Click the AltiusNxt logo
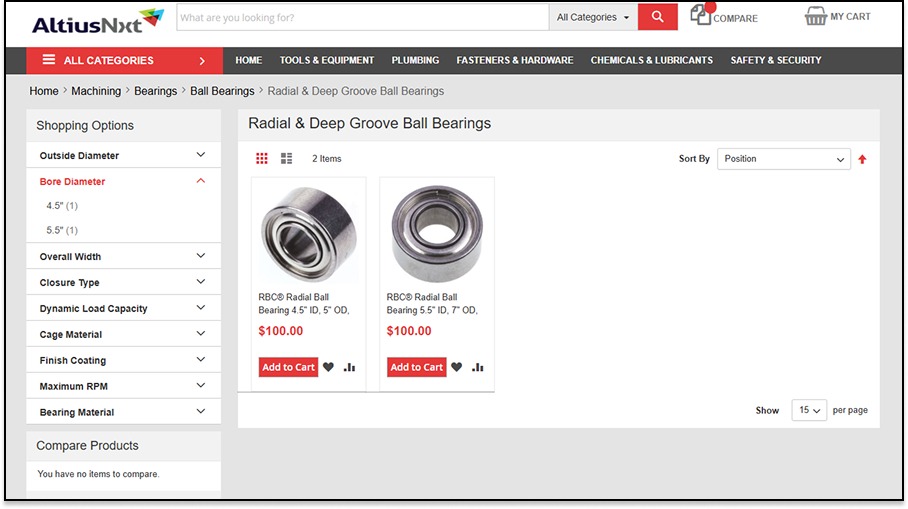 98,21
